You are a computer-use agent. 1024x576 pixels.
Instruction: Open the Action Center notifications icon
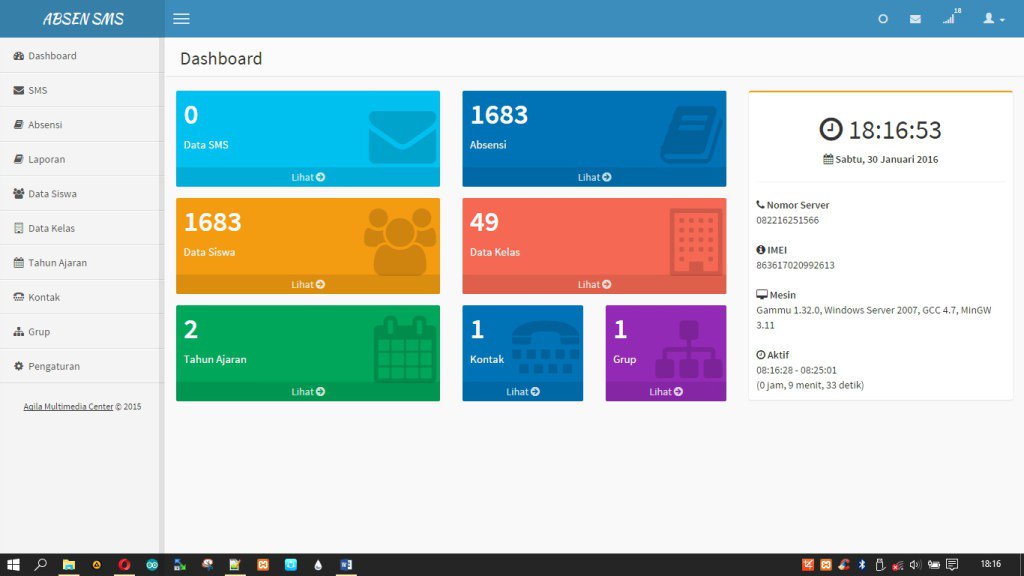tap(952, 564)
